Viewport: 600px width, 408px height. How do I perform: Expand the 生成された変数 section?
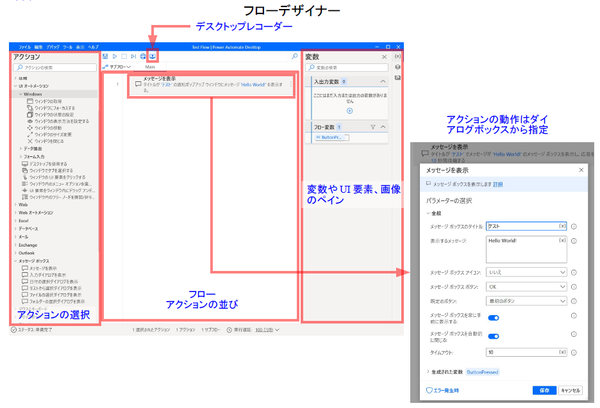[x=428, y=372]
